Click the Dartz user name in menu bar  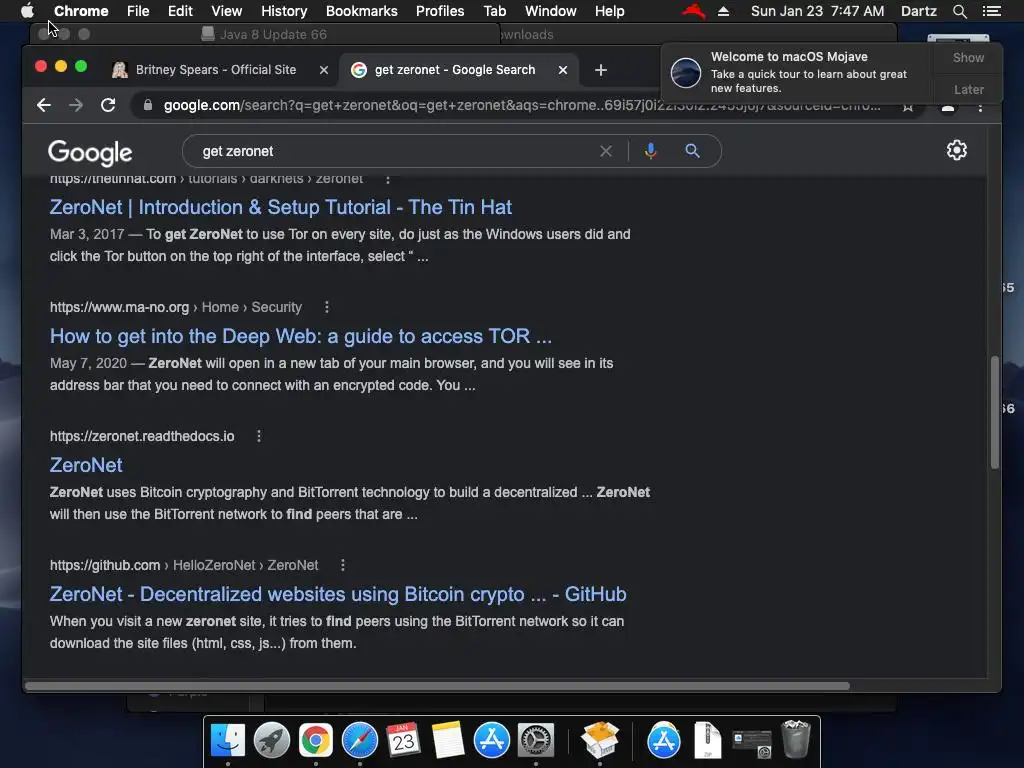tap(919, 11)
